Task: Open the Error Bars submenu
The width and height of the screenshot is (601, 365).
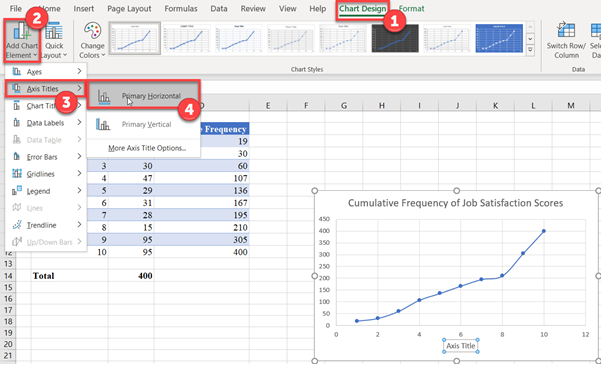Action: tap(46, 157)
